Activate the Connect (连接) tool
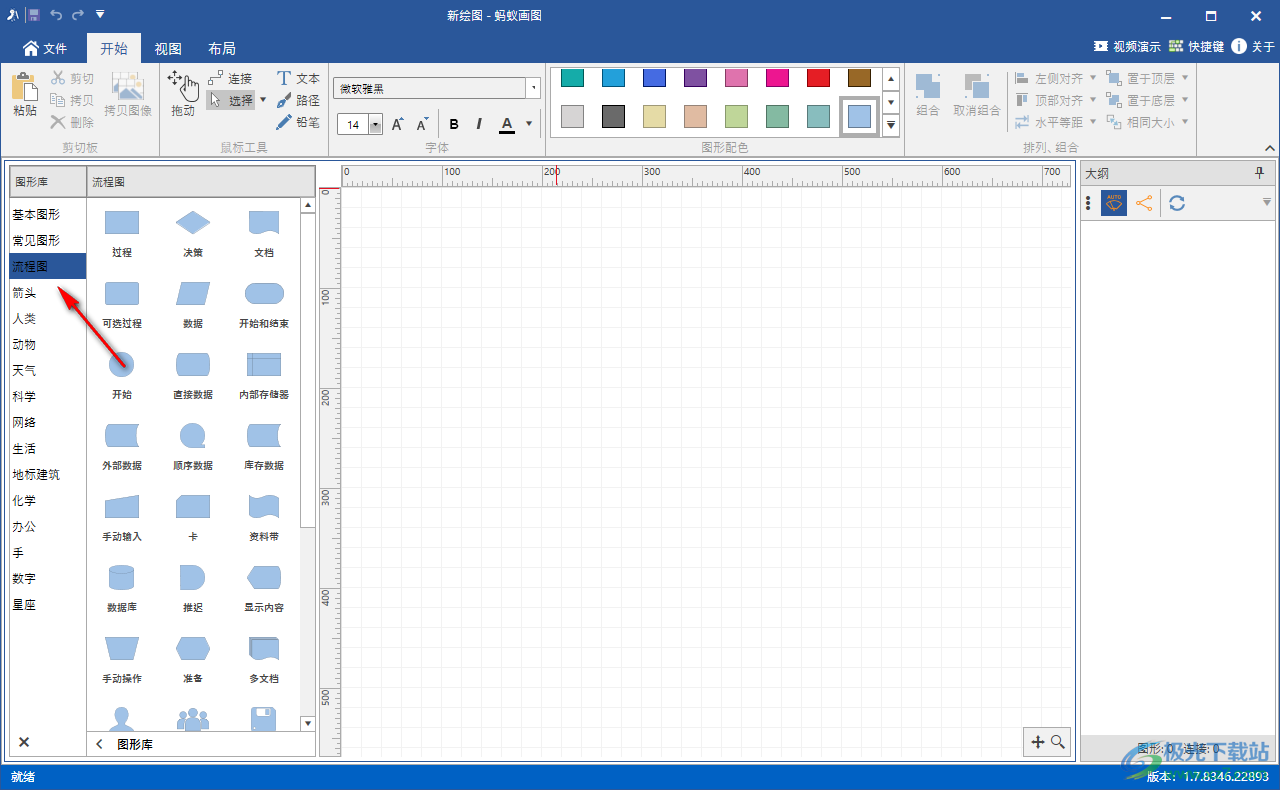The width and height of the screenshot is (1280, 790). [230, 78]
